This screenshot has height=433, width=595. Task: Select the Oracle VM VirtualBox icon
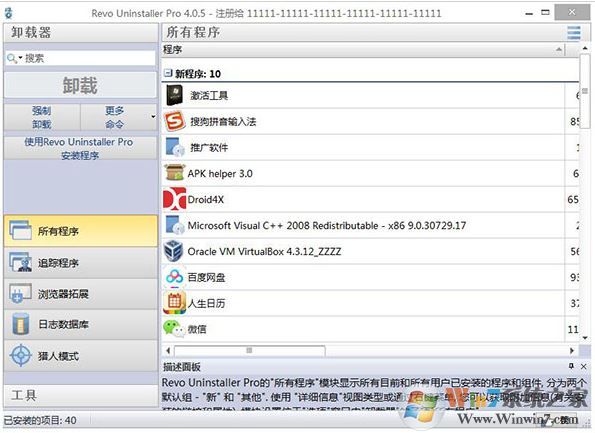174,251
